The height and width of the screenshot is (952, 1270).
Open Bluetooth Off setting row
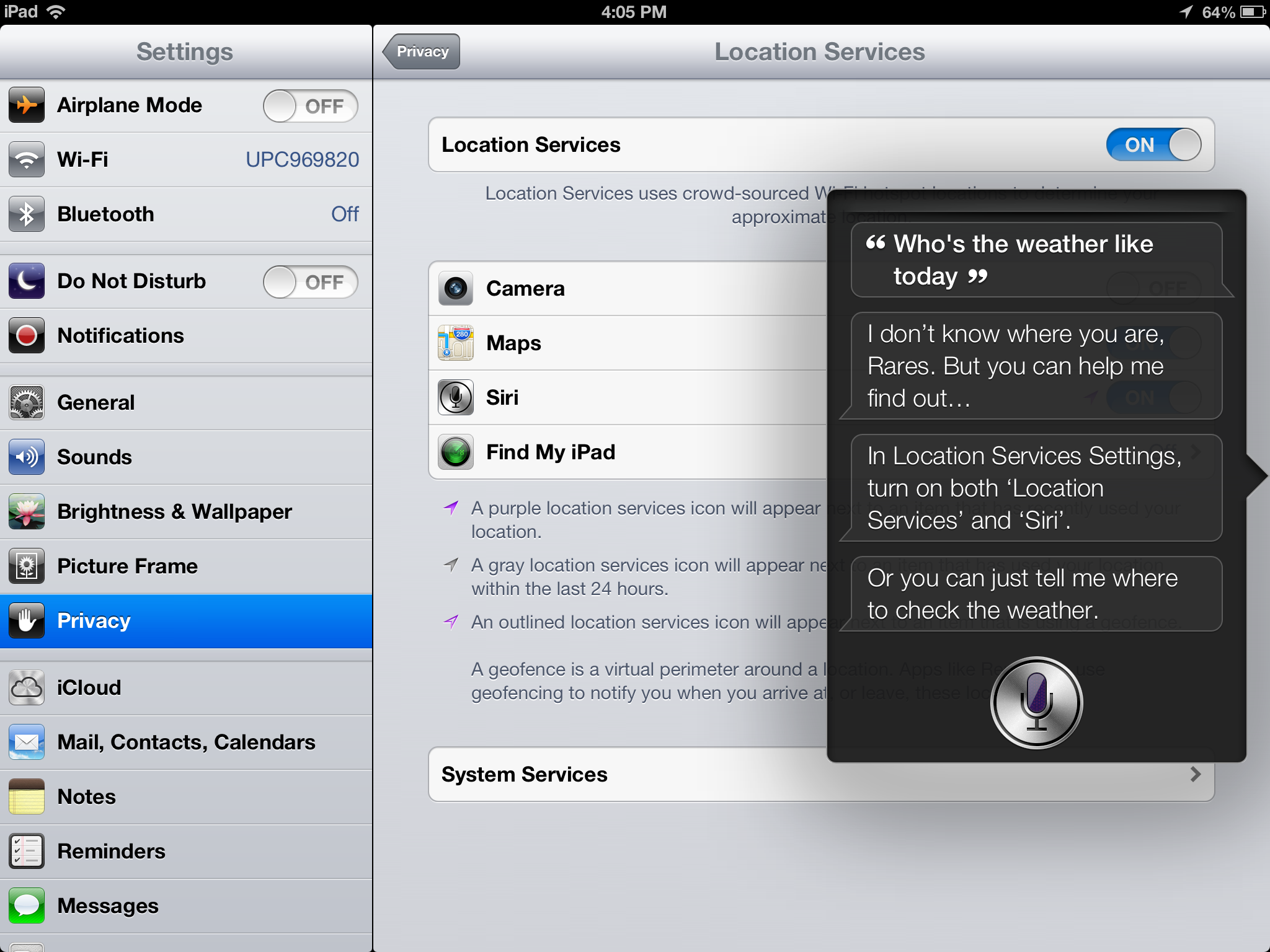click(x=344, y=214)
